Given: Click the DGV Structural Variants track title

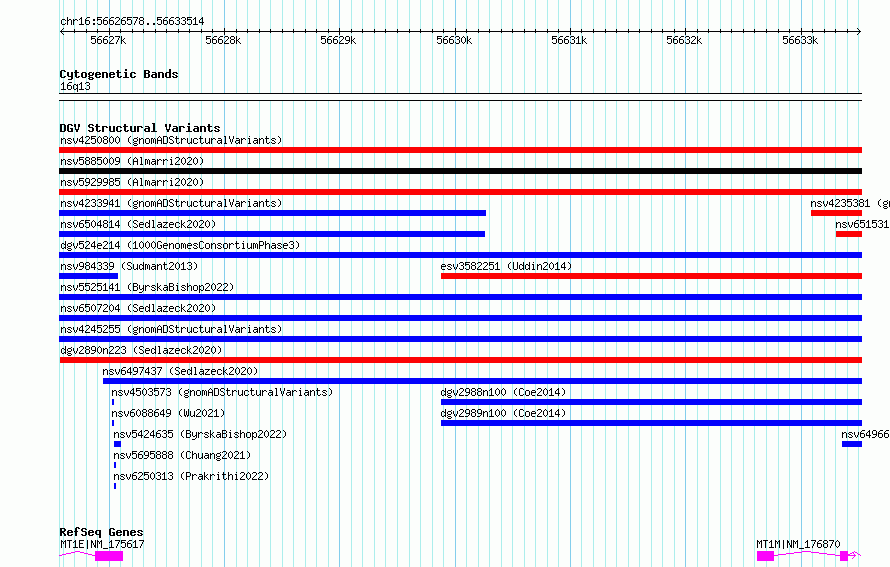Looking at the screenshot, I should [x=140, y=128].
